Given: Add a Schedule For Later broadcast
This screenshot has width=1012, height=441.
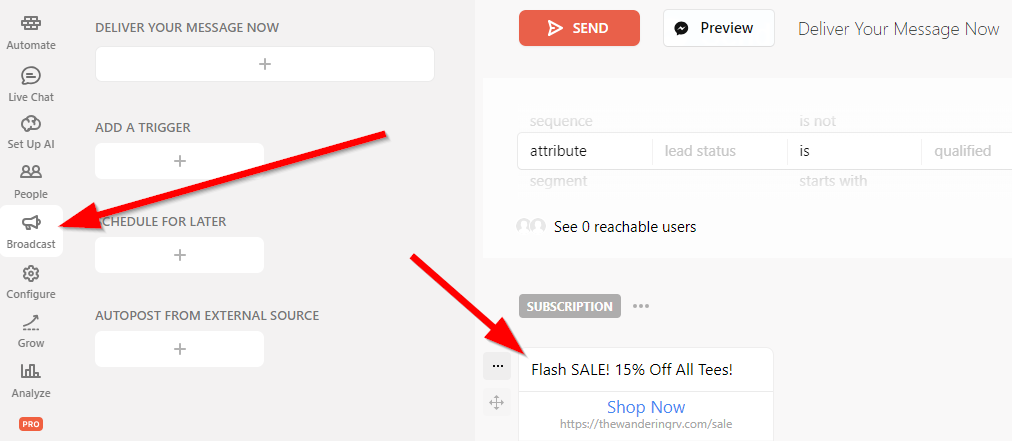Looking at the screenshot, I should (x=179, y=255).
